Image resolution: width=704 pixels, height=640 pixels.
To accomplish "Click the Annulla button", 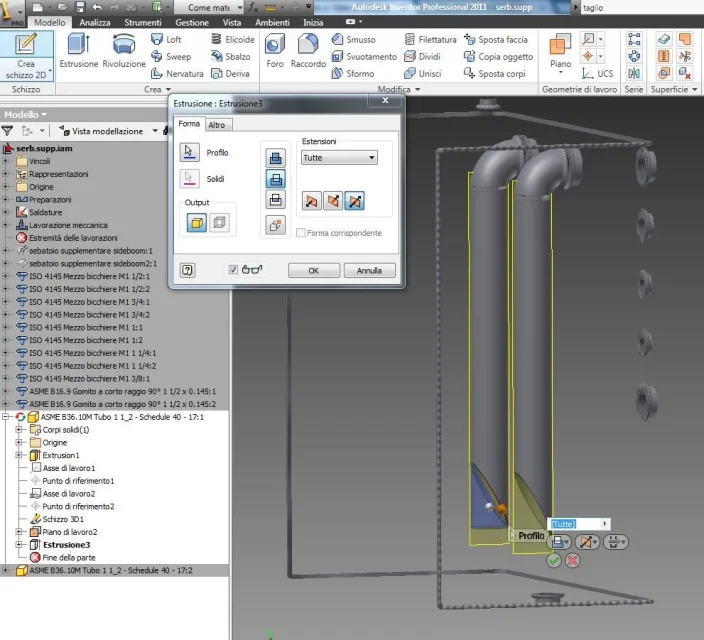I will point(369,270).
